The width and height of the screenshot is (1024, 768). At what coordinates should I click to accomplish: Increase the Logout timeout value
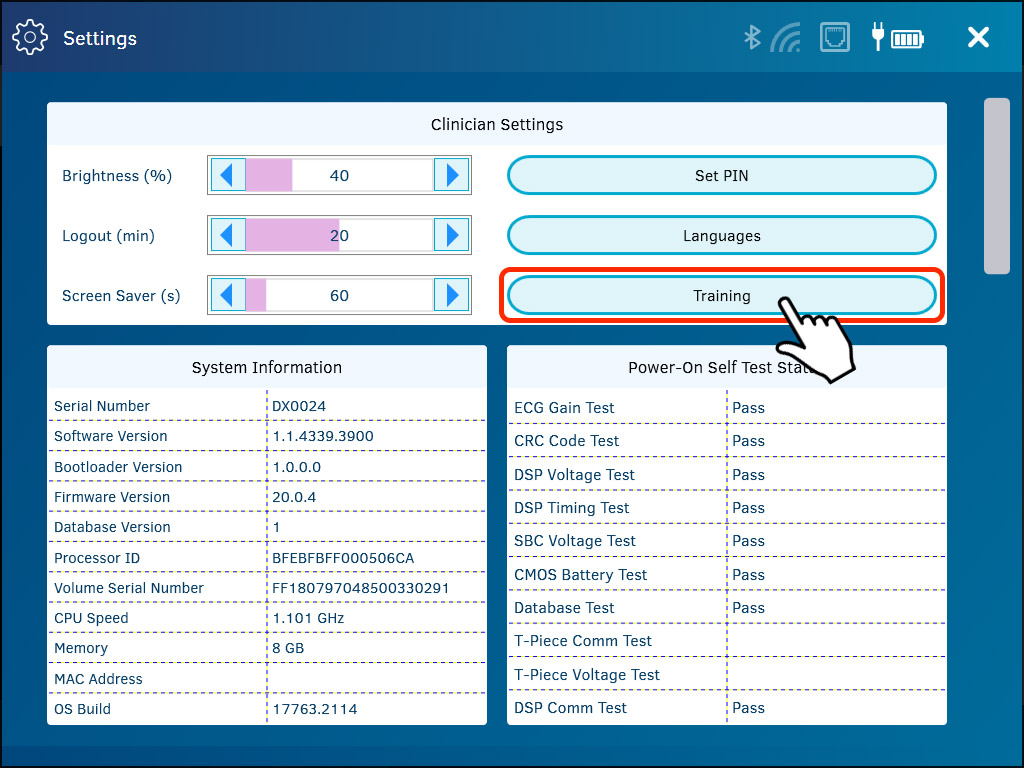(x=452, y=234)
